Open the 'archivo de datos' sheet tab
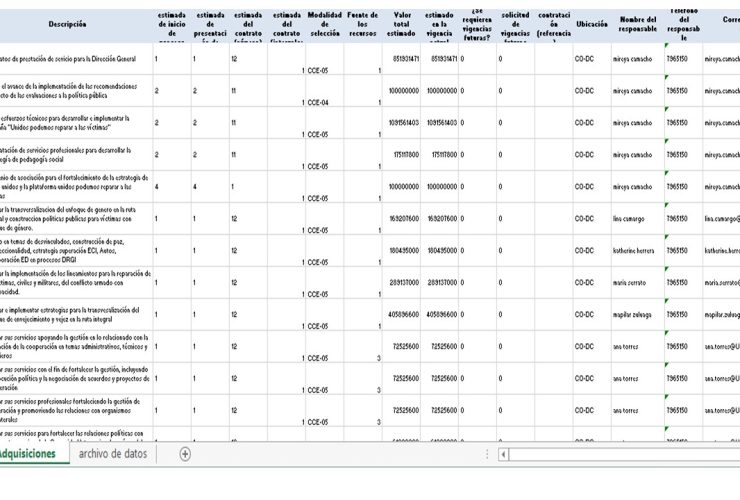The width and height of the screenshot is (740, 500). click(x=113, y=454)
